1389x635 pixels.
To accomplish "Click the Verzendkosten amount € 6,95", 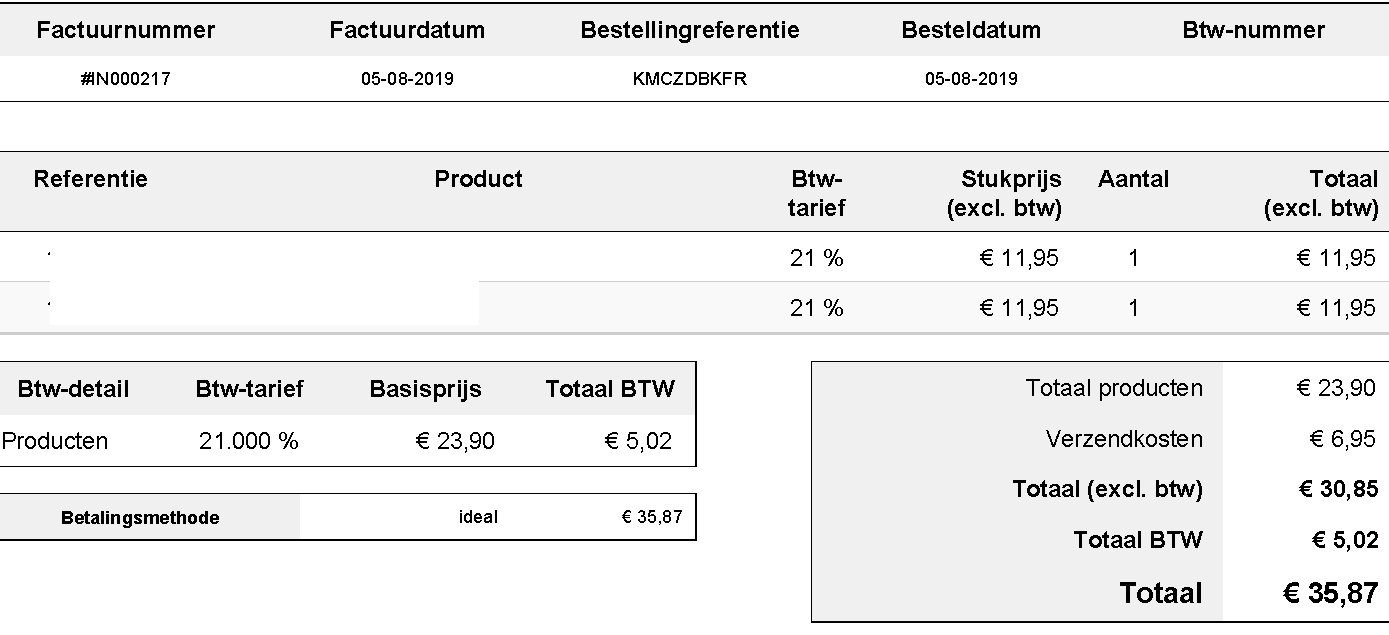I will (1343, 439).
